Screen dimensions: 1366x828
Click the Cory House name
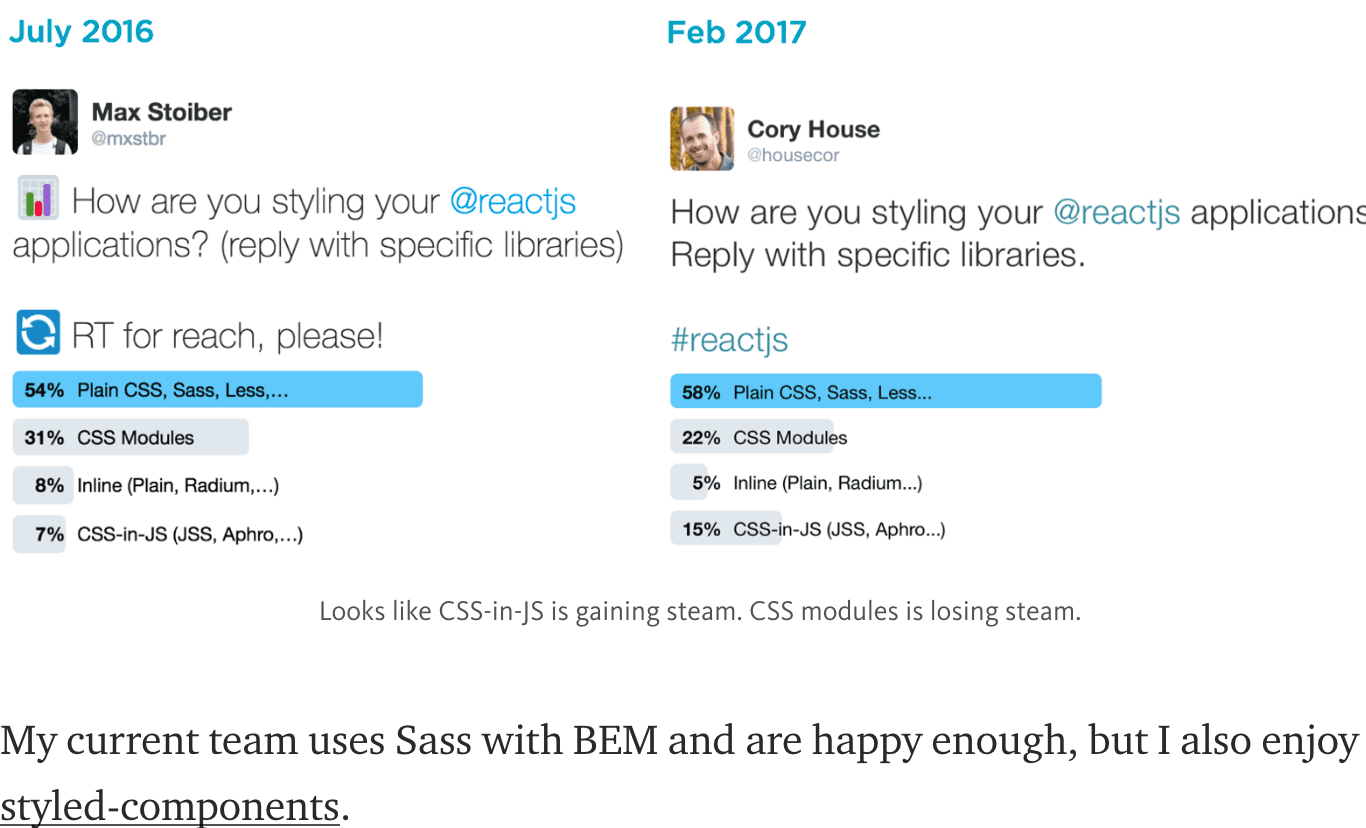click(x=813, y=129)
